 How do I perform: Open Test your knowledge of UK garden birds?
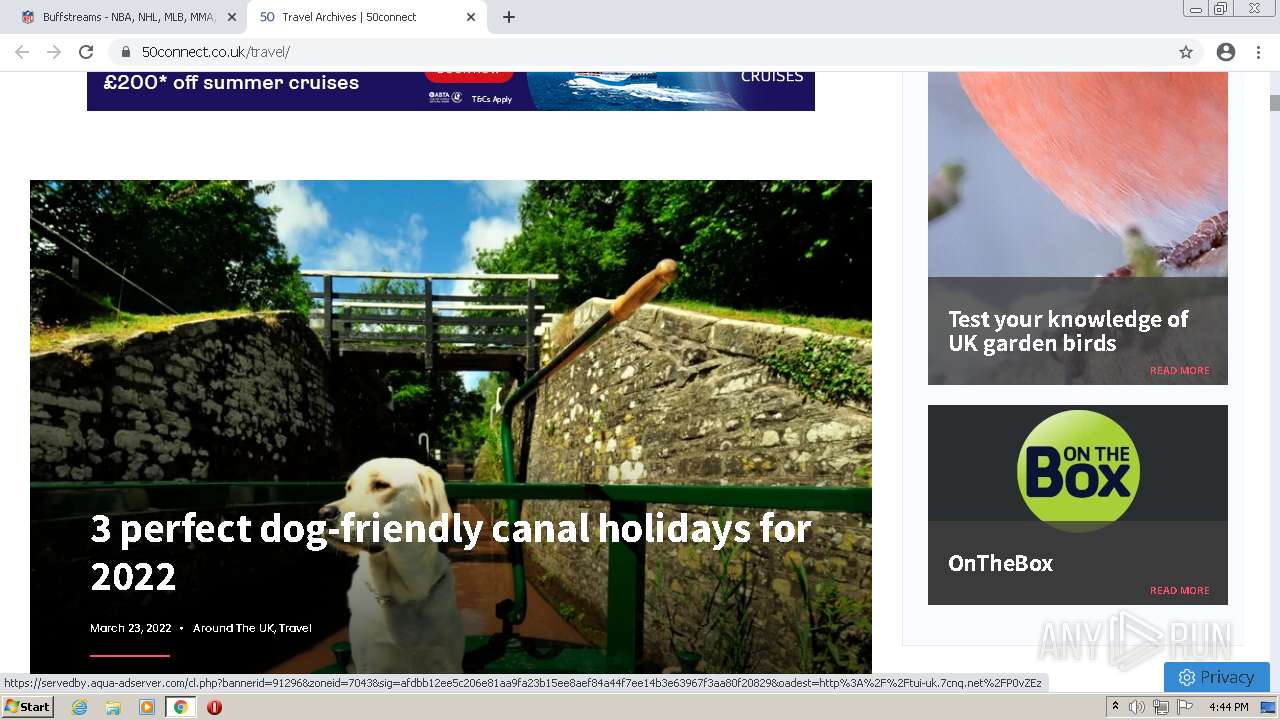[x=1068, y=331]
